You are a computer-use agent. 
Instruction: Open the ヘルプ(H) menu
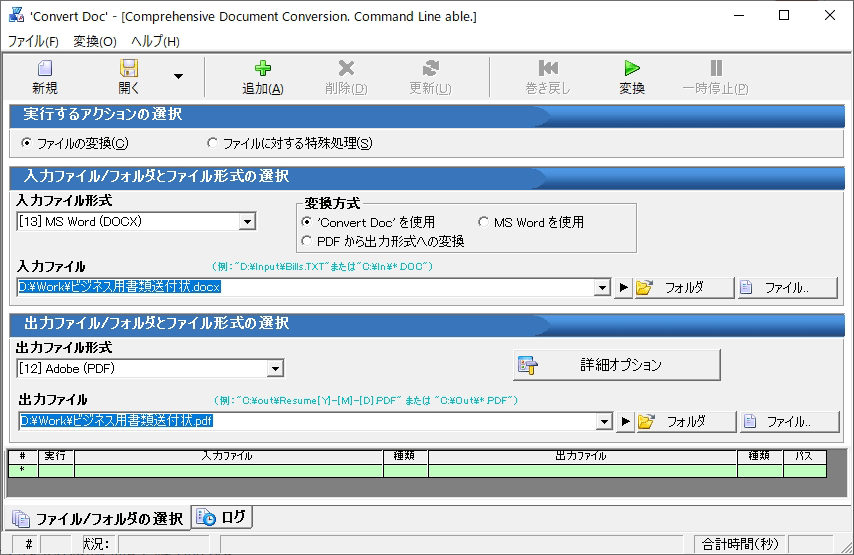pyautogui.click(x=155, y=42)
